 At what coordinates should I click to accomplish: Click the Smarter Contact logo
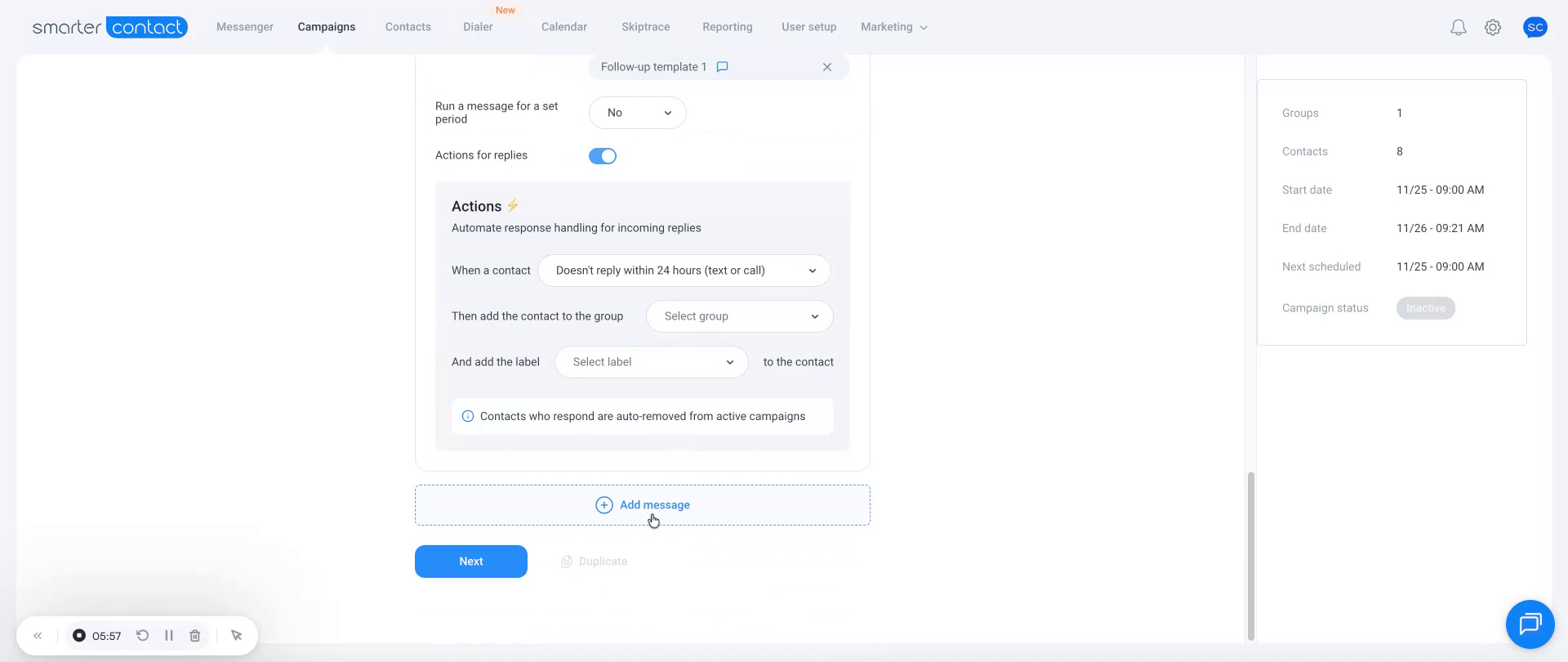[110, 27]
